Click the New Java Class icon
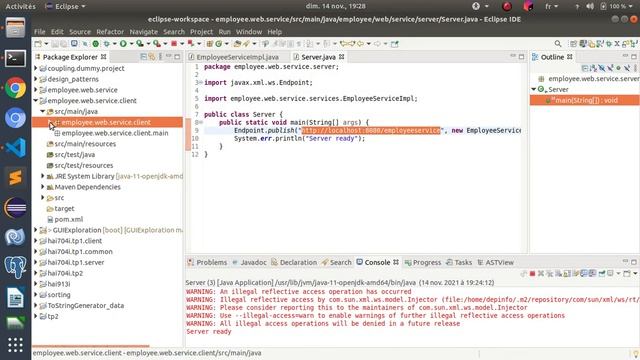This screenshot has width=640, height=360. pos(218,44)
